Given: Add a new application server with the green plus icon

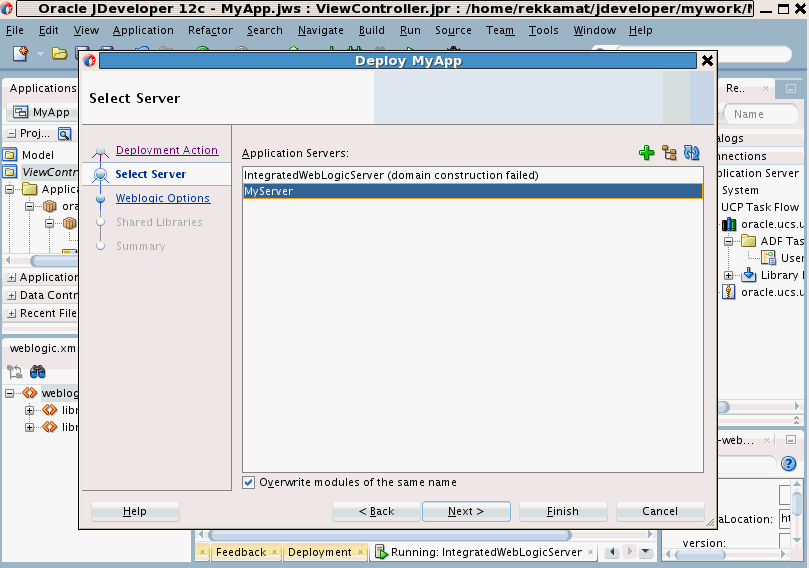Looking at the screenshot, I should point(646,153).
